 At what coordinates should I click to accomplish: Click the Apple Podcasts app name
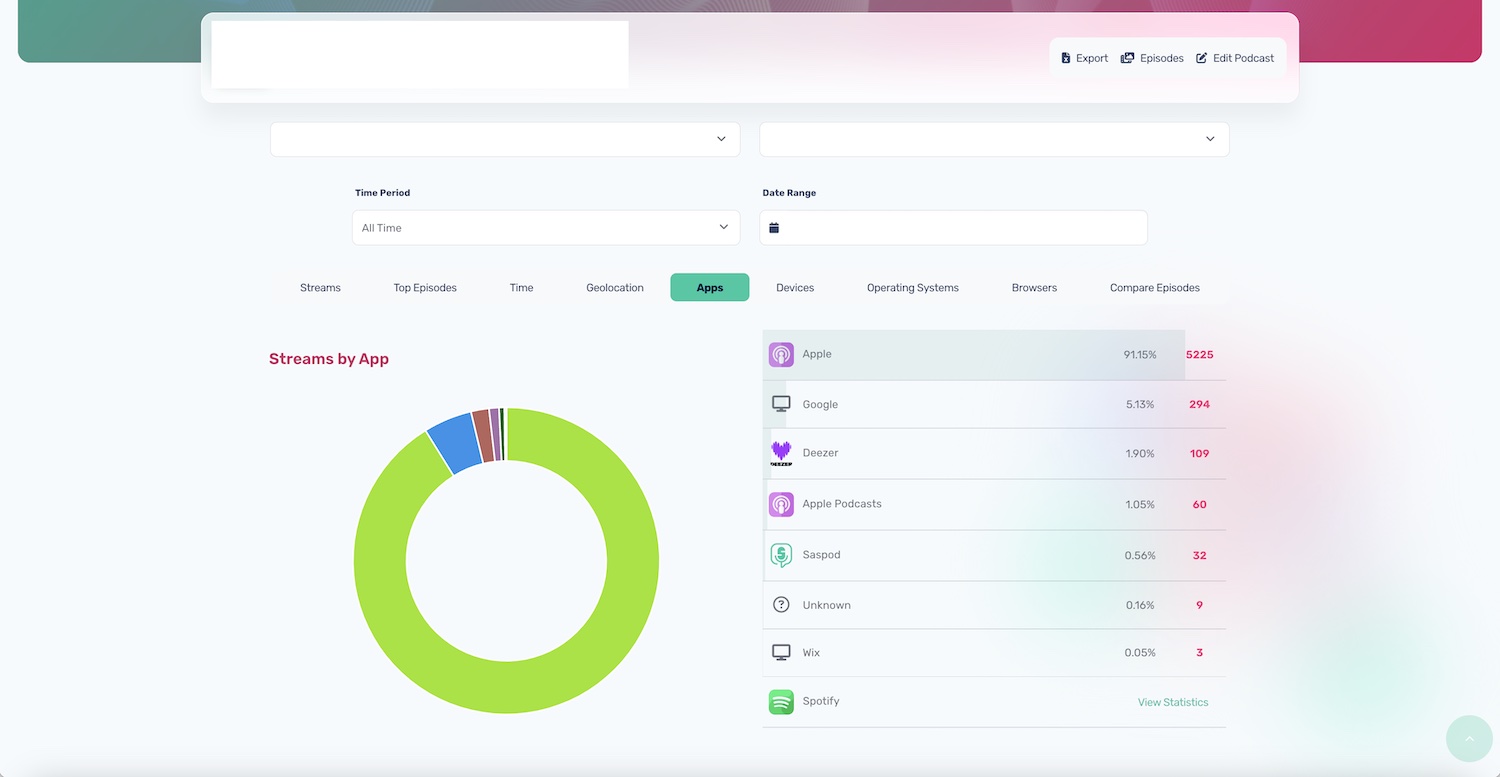click(x=842, y=504)
